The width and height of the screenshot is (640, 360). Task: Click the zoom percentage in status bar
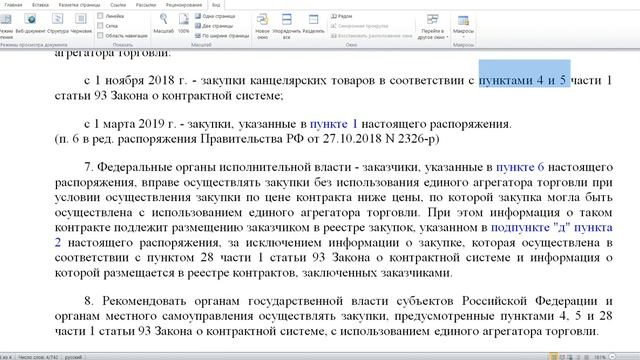pos(600,357)
